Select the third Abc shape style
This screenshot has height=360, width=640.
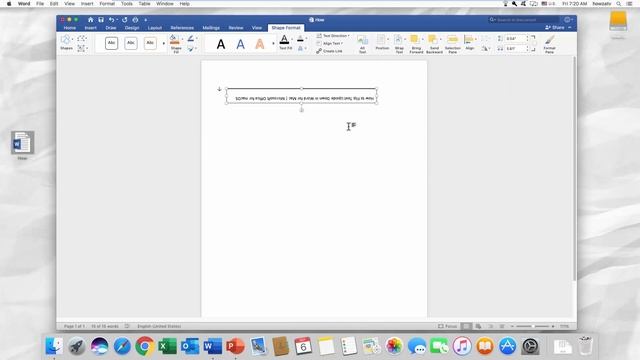pyautogui.click(x=150, y=43)
